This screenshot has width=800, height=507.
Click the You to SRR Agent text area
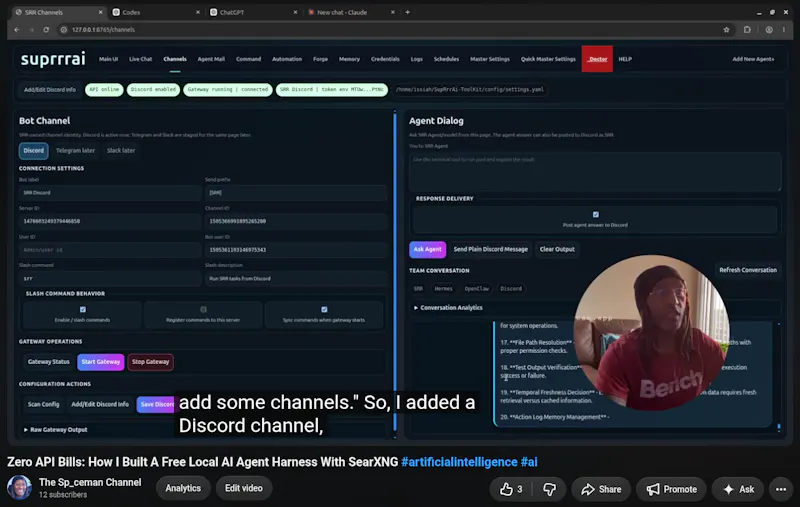(595, 172)
